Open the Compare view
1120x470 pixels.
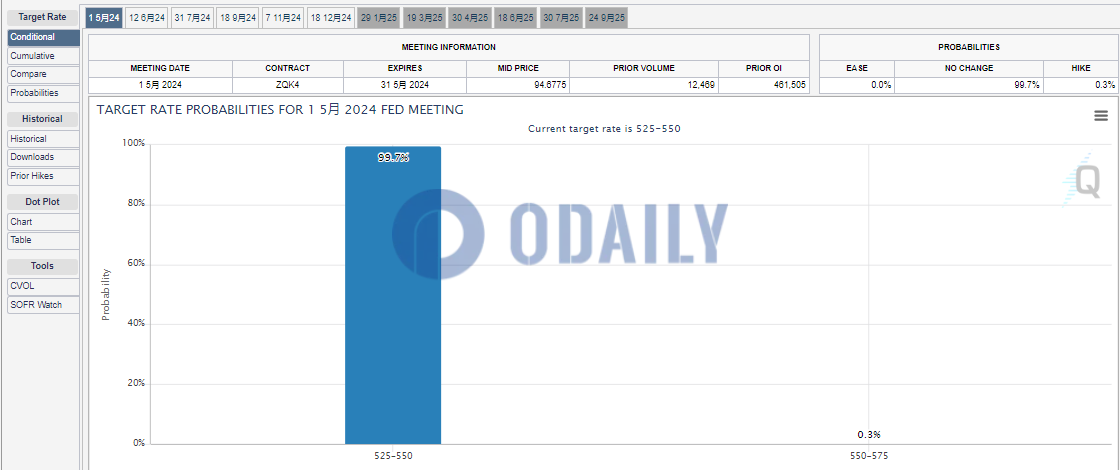pos(43,74)
